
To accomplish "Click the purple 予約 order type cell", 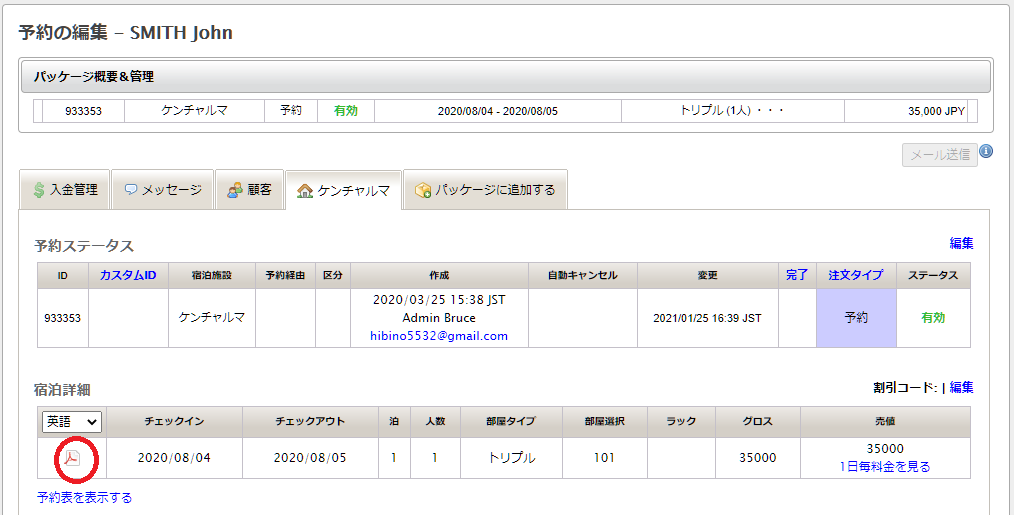I will (x=856, y=318).
